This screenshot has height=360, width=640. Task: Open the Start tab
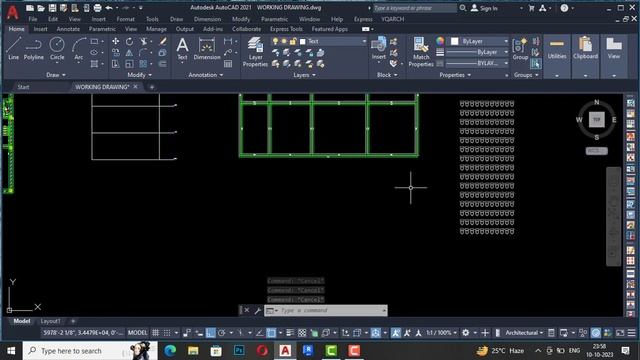[23, 87]
